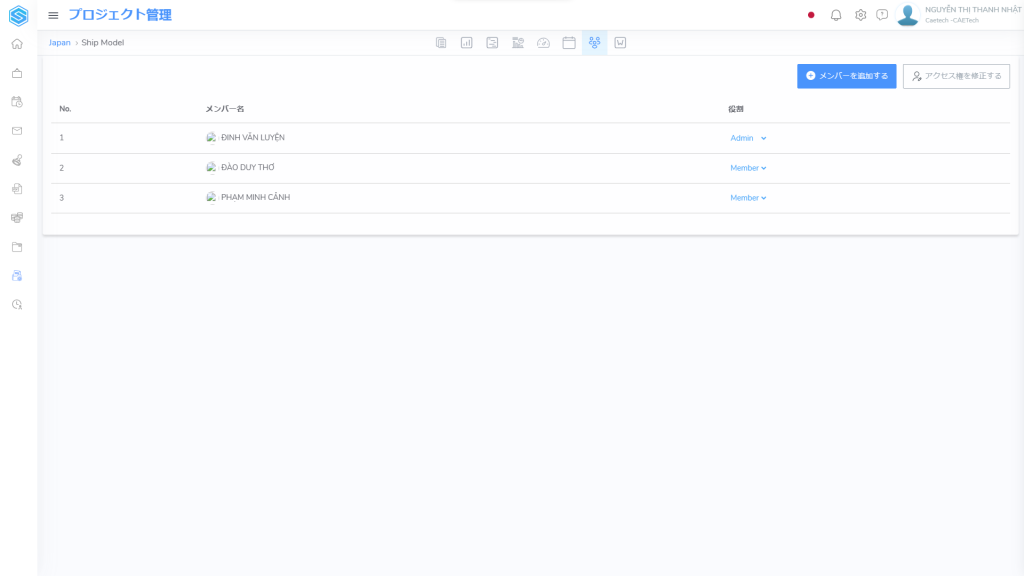Screen dimensions: 1024x576
Task: Click the home icon in the sidebar
Action: coord(17,44)
